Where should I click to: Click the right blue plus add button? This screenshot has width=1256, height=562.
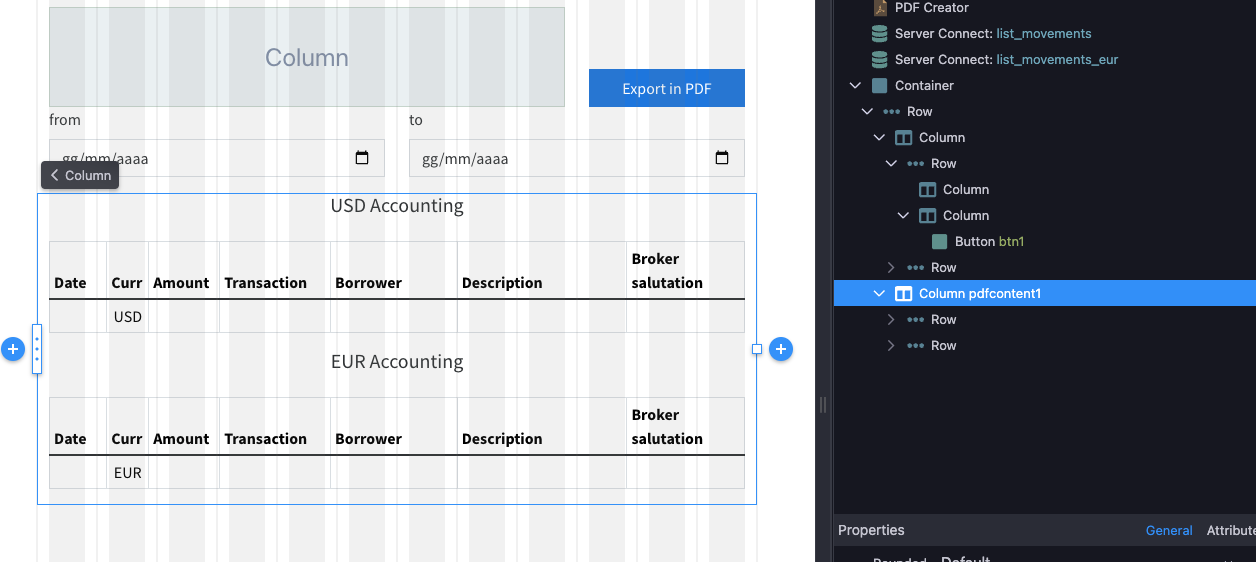pyautogui.click(x=781, y=349)
